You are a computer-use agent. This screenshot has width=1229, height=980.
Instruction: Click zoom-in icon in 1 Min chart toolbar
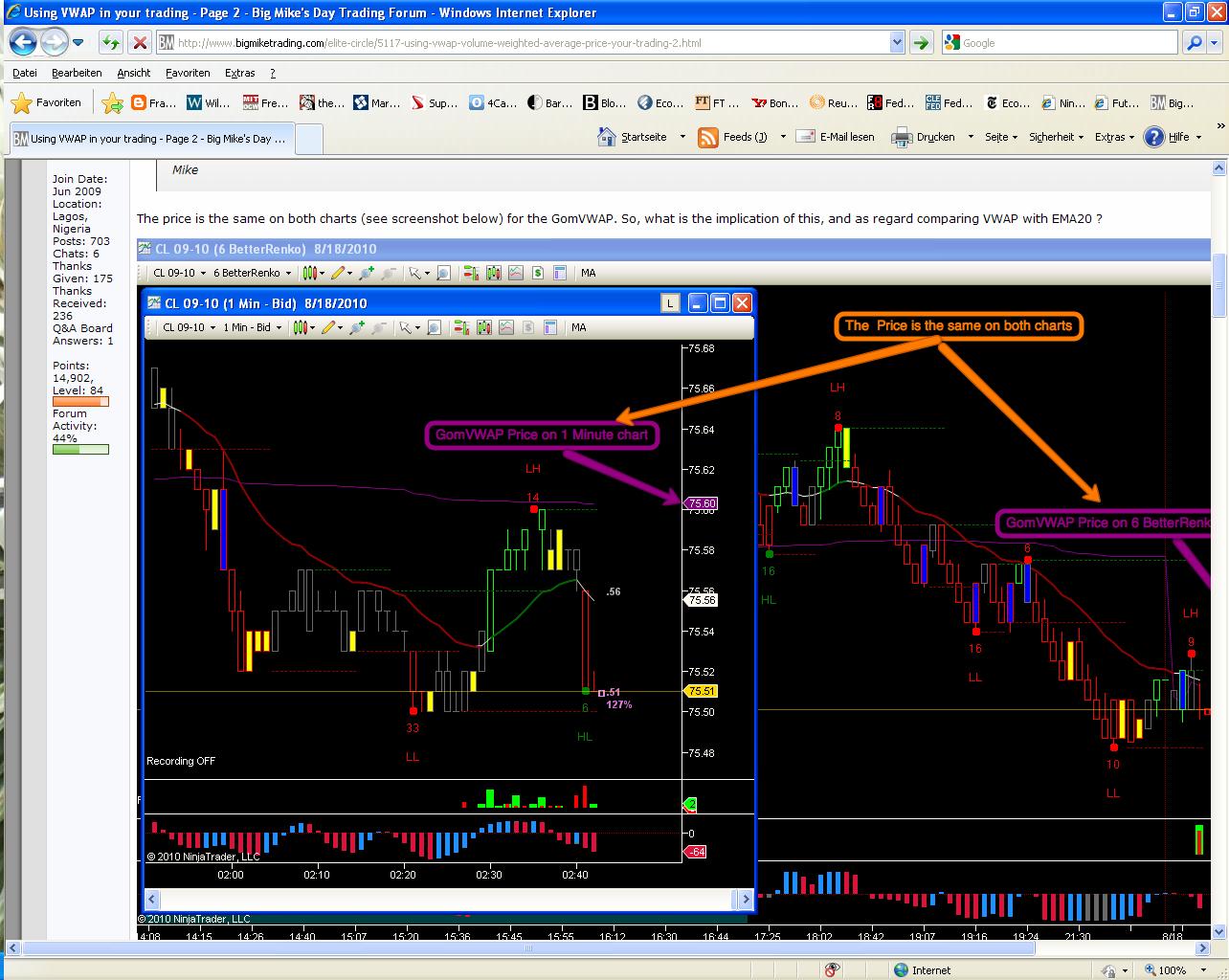point(357,327)
